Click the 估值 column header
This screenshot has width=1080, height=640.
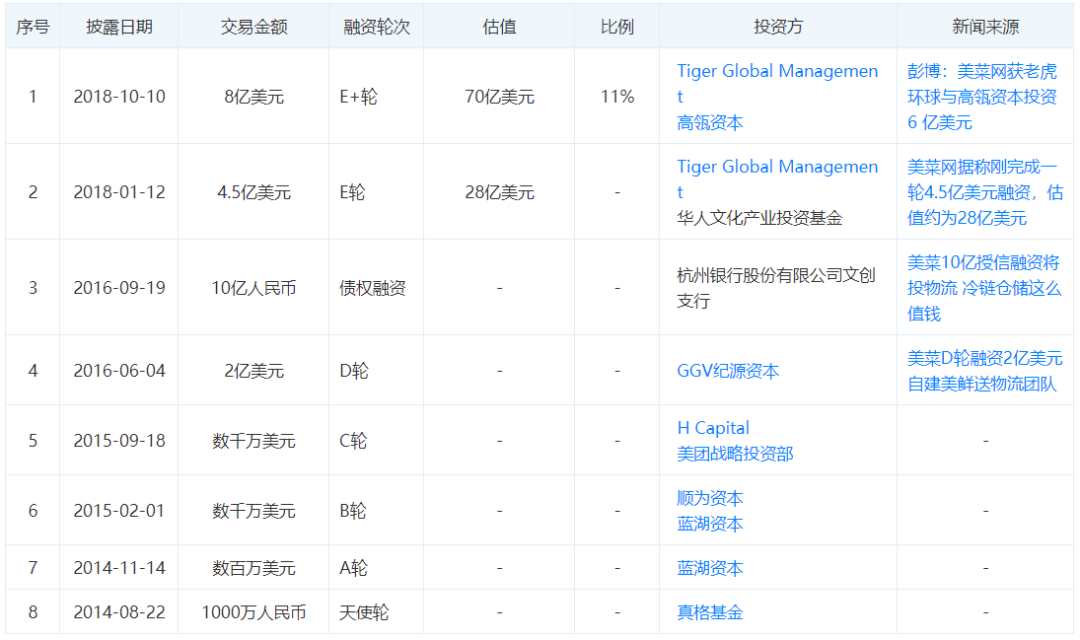tap(499, 27)
